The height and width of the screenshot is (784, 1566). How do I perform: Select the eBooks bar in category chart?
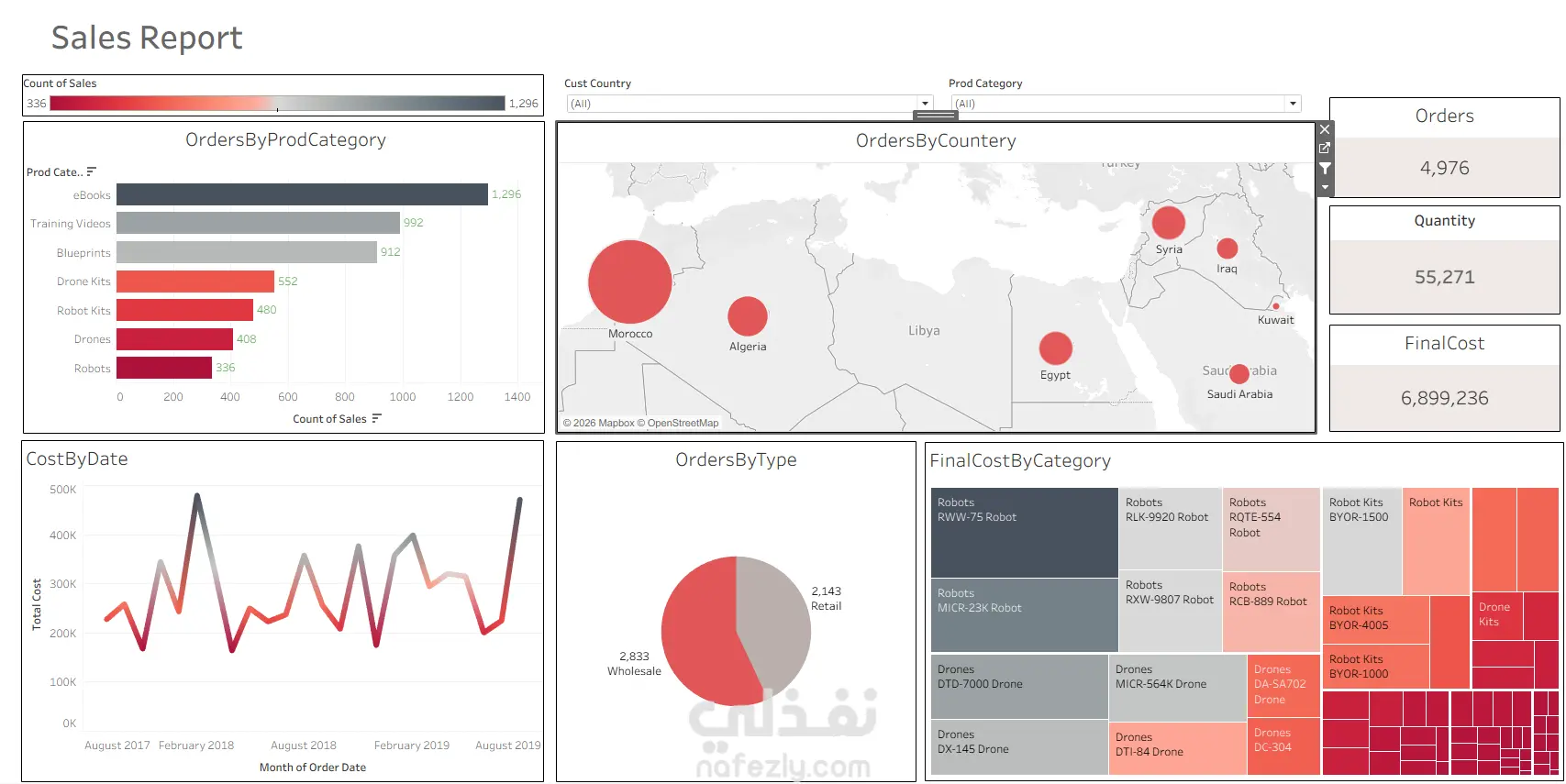[x=302, y=194]
